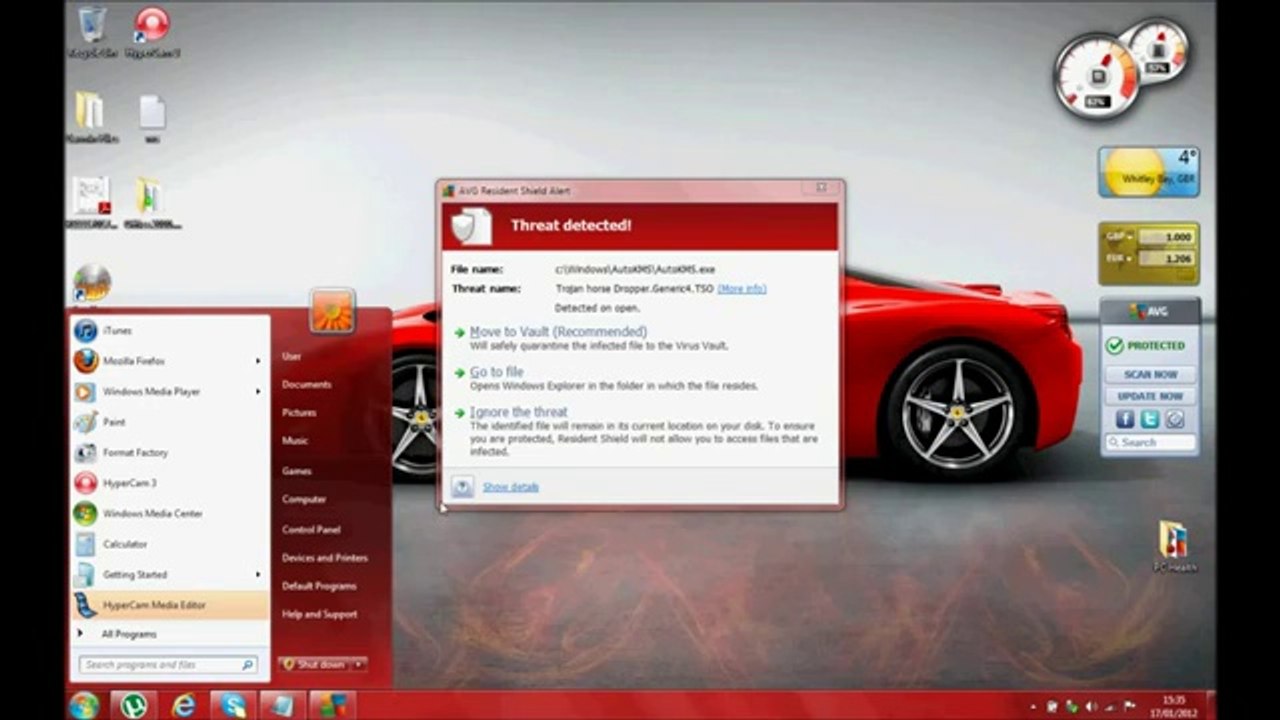Screen dimensions: 1280x720
Task: Open the EUR currency dropdown in gadget
Action: [1117, 259]
